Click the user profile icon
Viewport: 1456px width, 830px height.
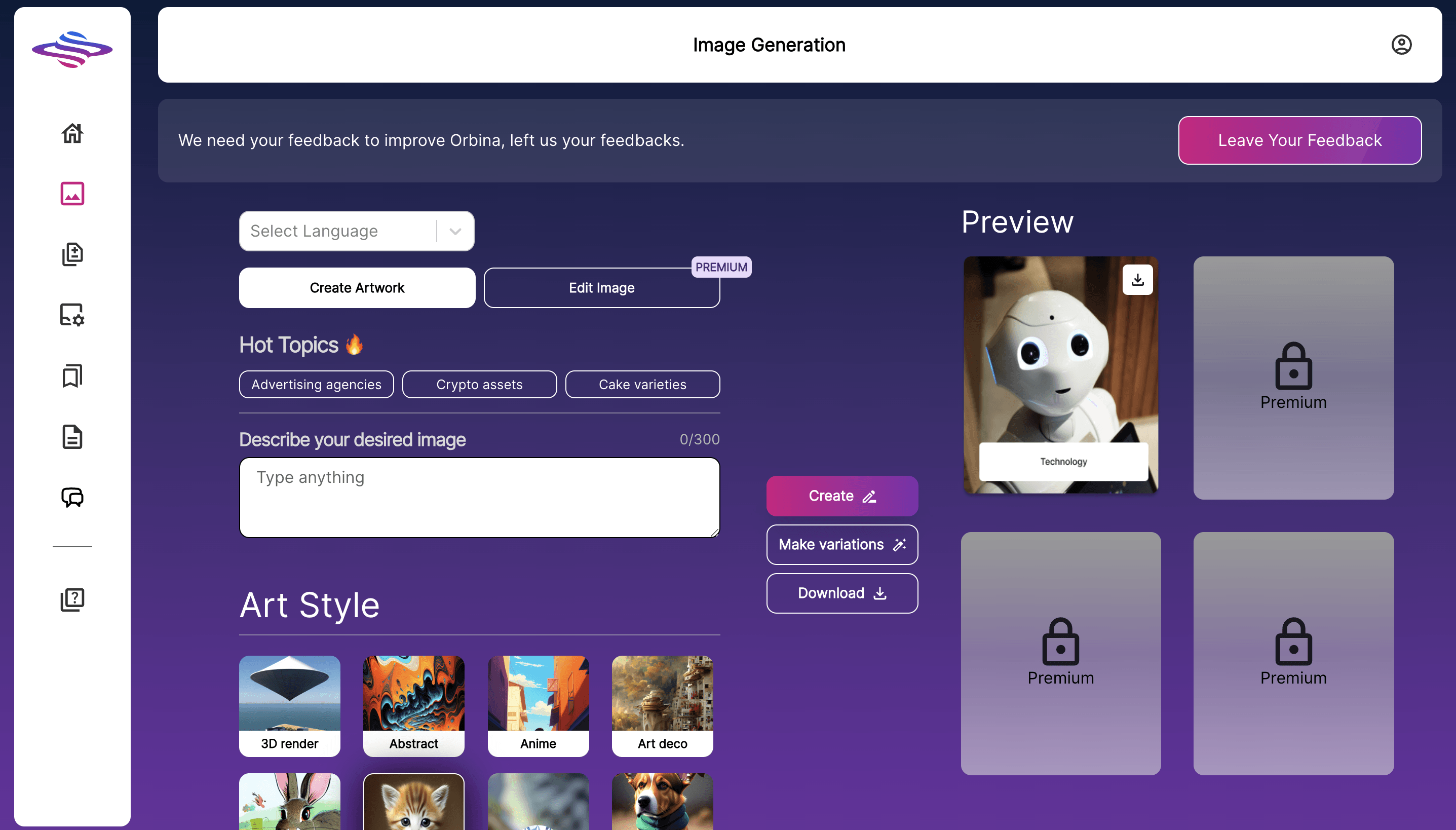1401,45
